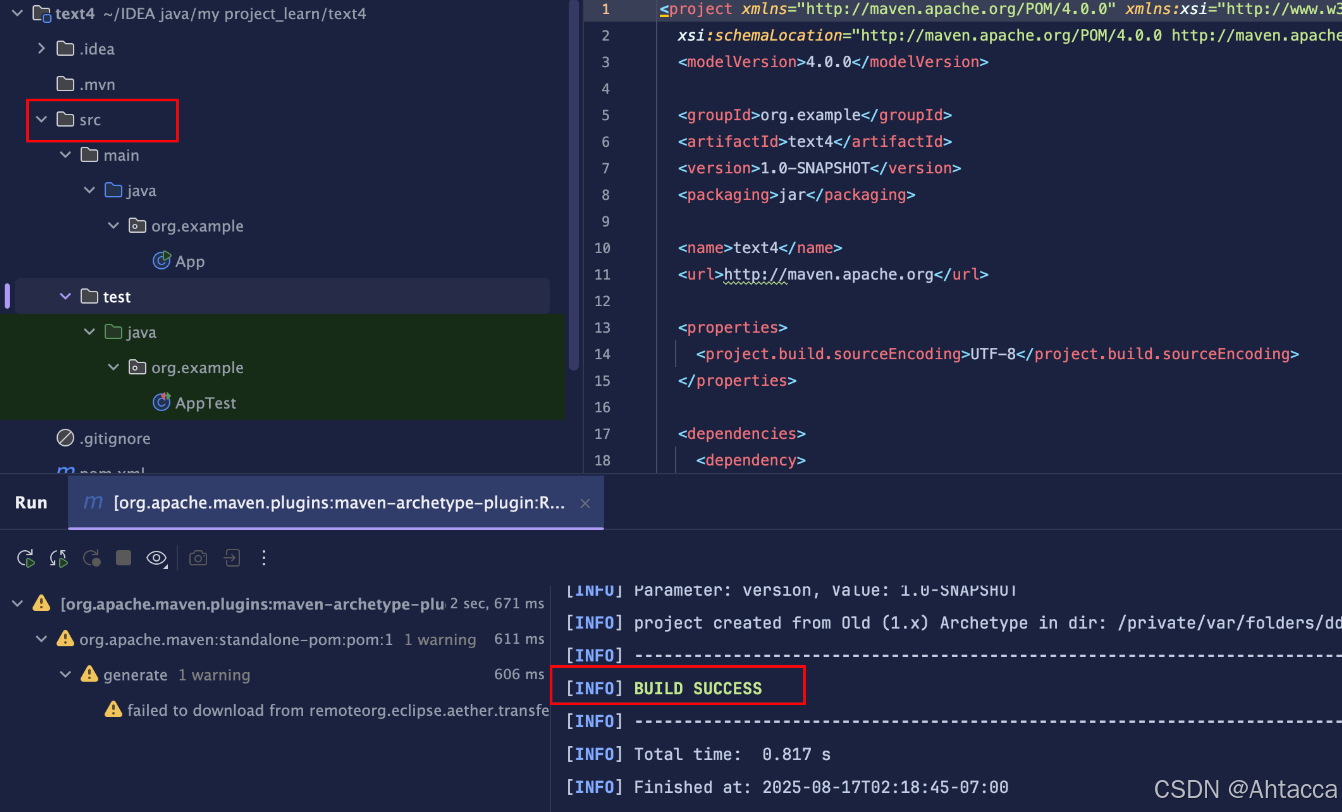Image resolution: width=1342 pixels, height=812 pixels.
Task: Click the opening dependencies tag line
Action: click(x=742, y=434)
